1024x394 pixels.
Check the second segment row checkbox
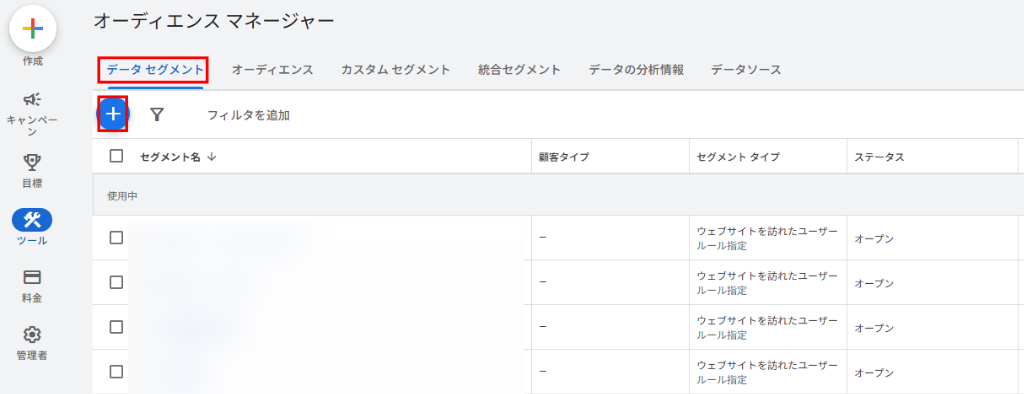[116, 282]
